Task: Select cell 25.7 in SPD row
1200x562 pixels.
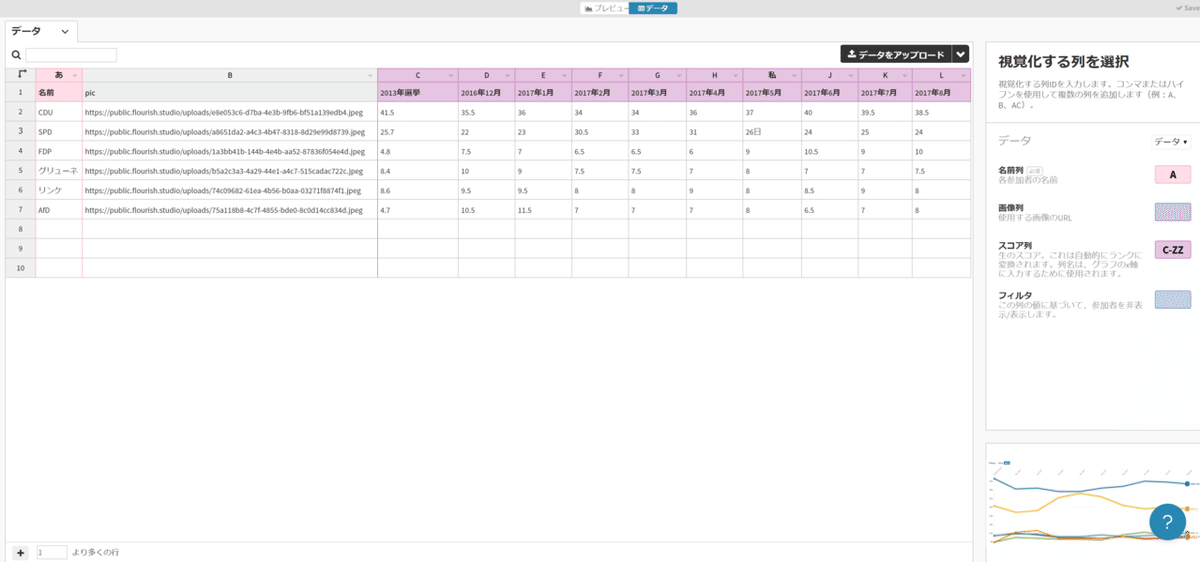Action: (418, 132)
